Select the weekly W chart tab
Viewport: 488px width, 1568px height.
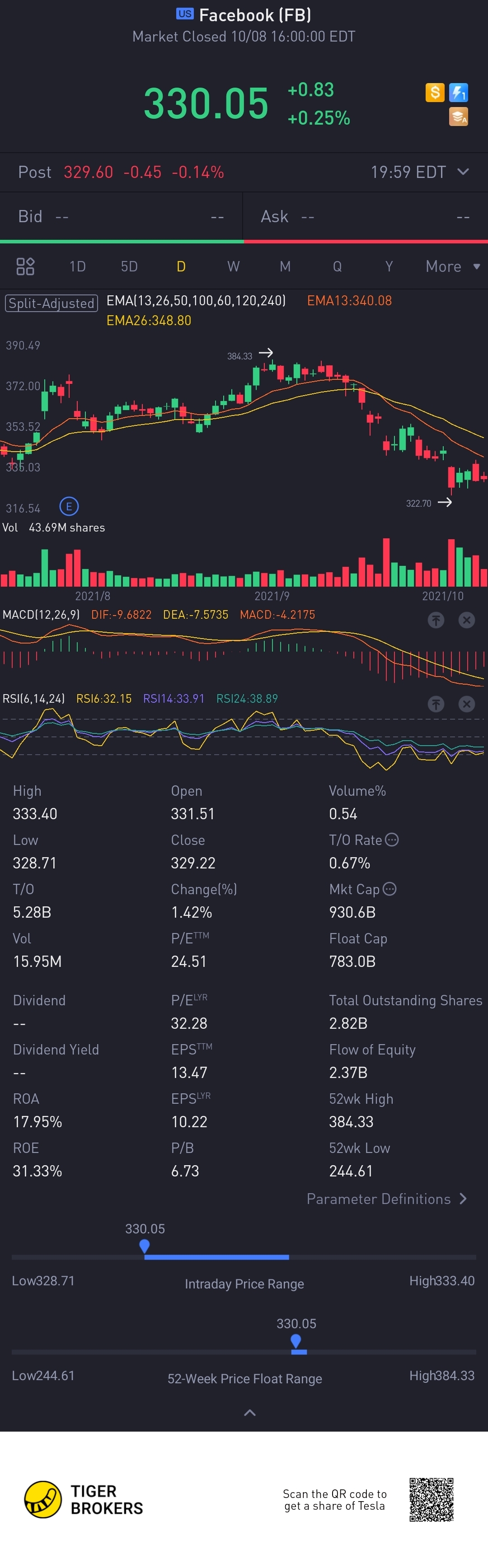233,266
